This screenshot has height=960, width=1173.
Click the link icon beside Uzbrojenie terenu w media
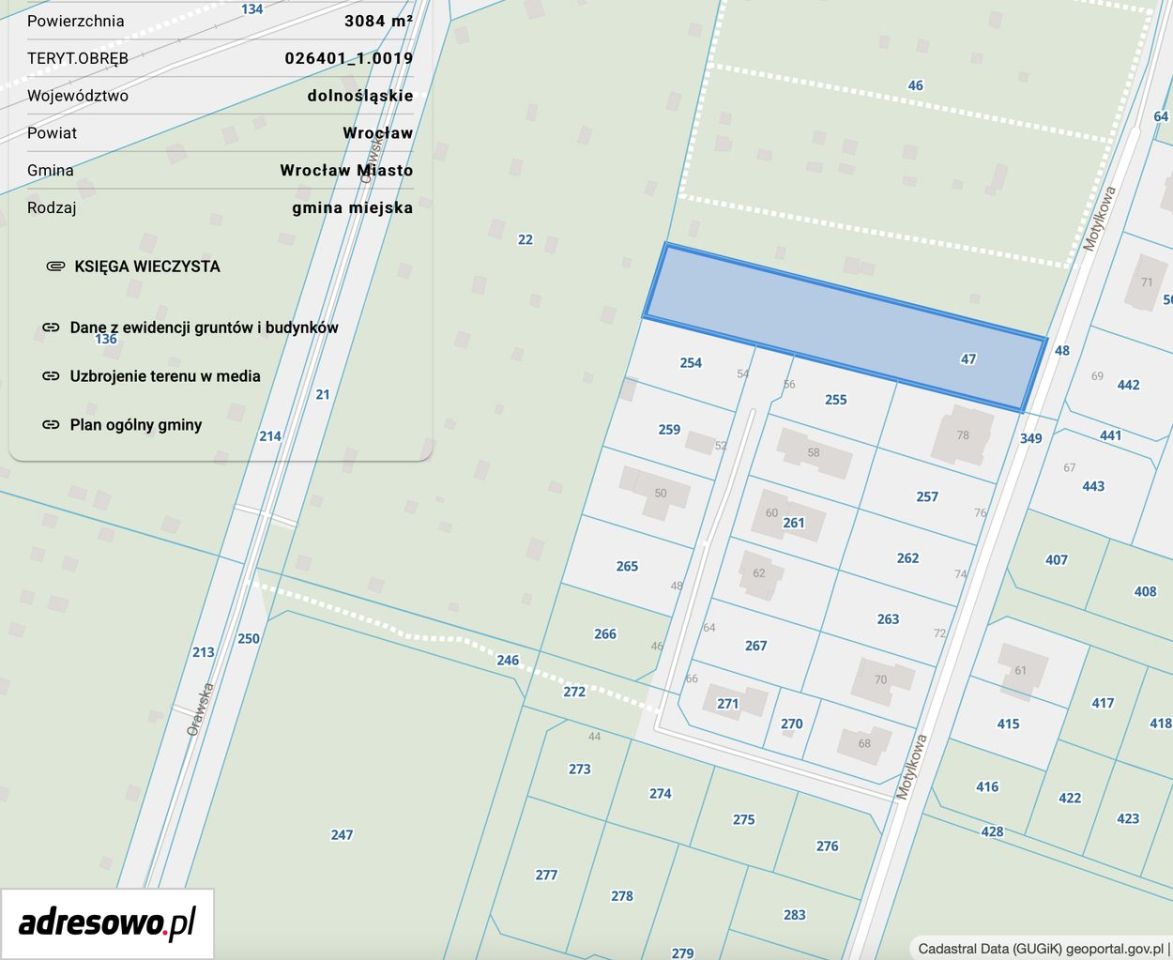(51, 376)
